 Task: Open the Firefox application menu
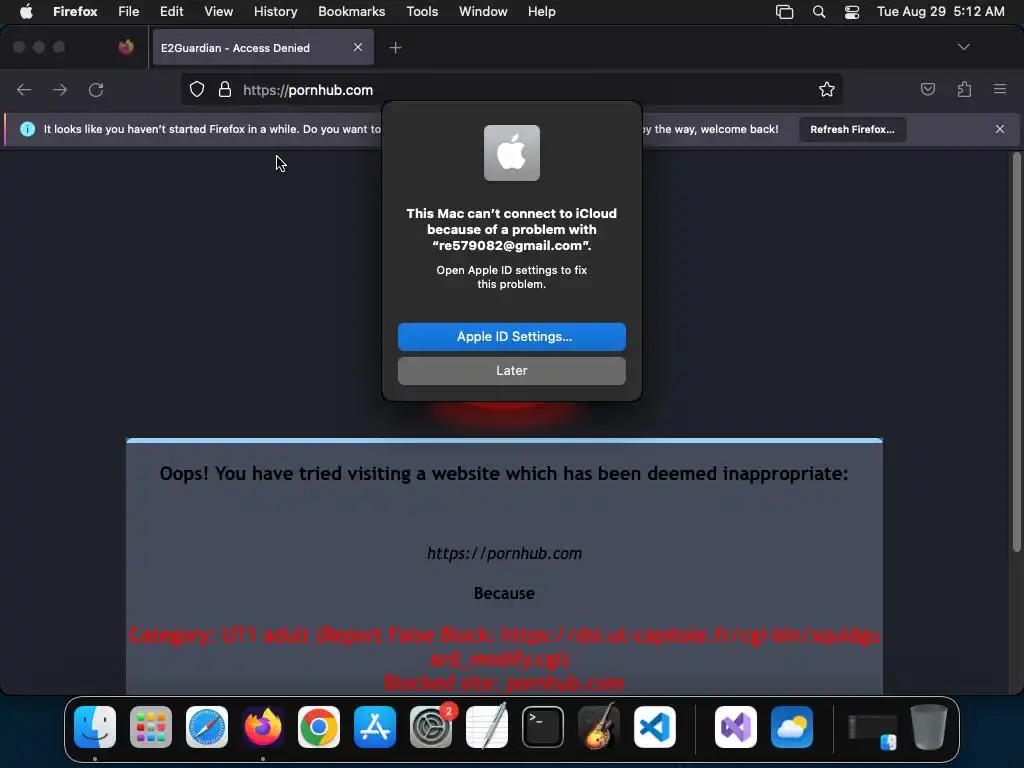click(x=75, y=12)
